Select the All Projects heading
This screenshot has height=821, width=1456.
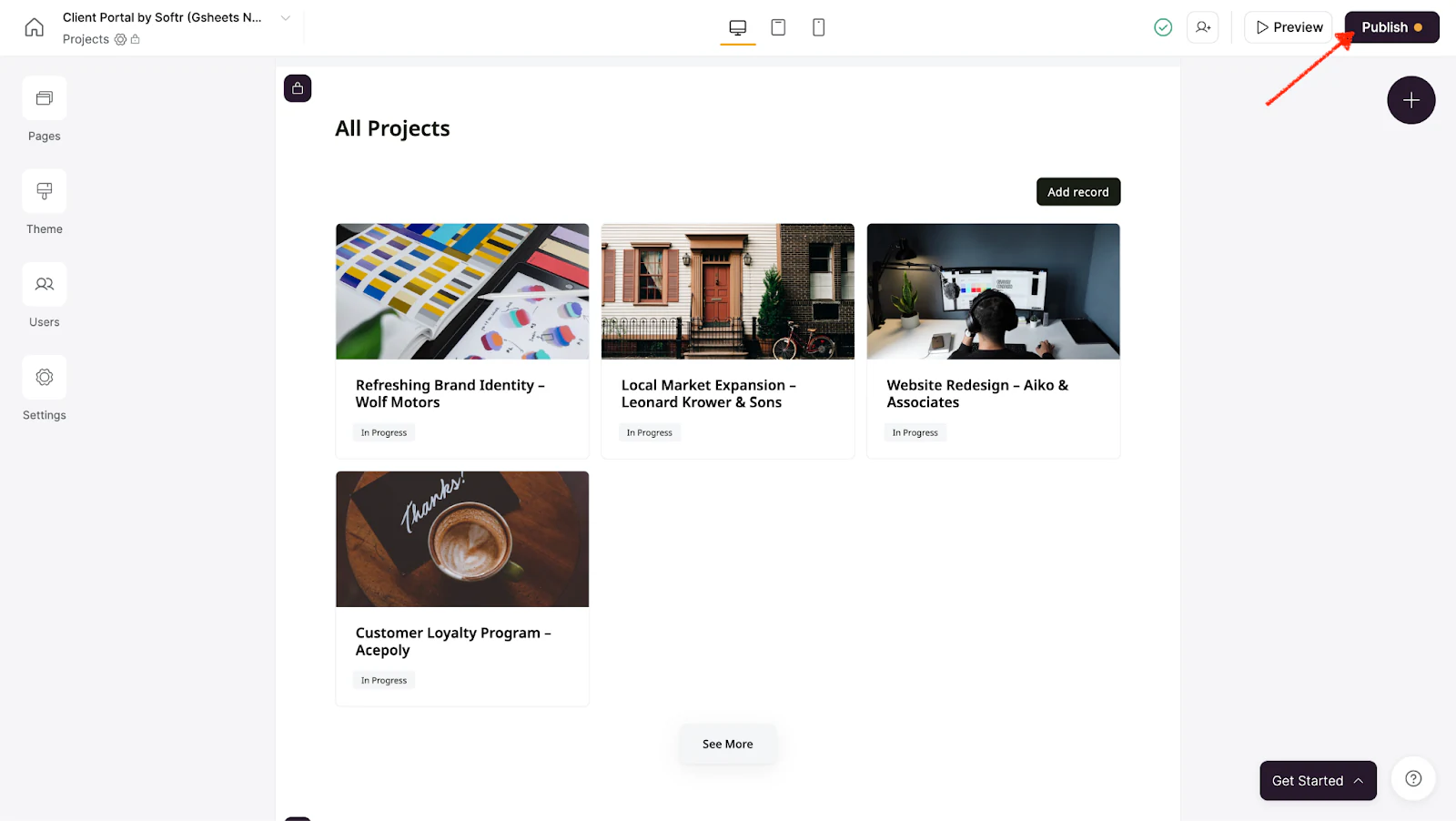coord(392,128)
